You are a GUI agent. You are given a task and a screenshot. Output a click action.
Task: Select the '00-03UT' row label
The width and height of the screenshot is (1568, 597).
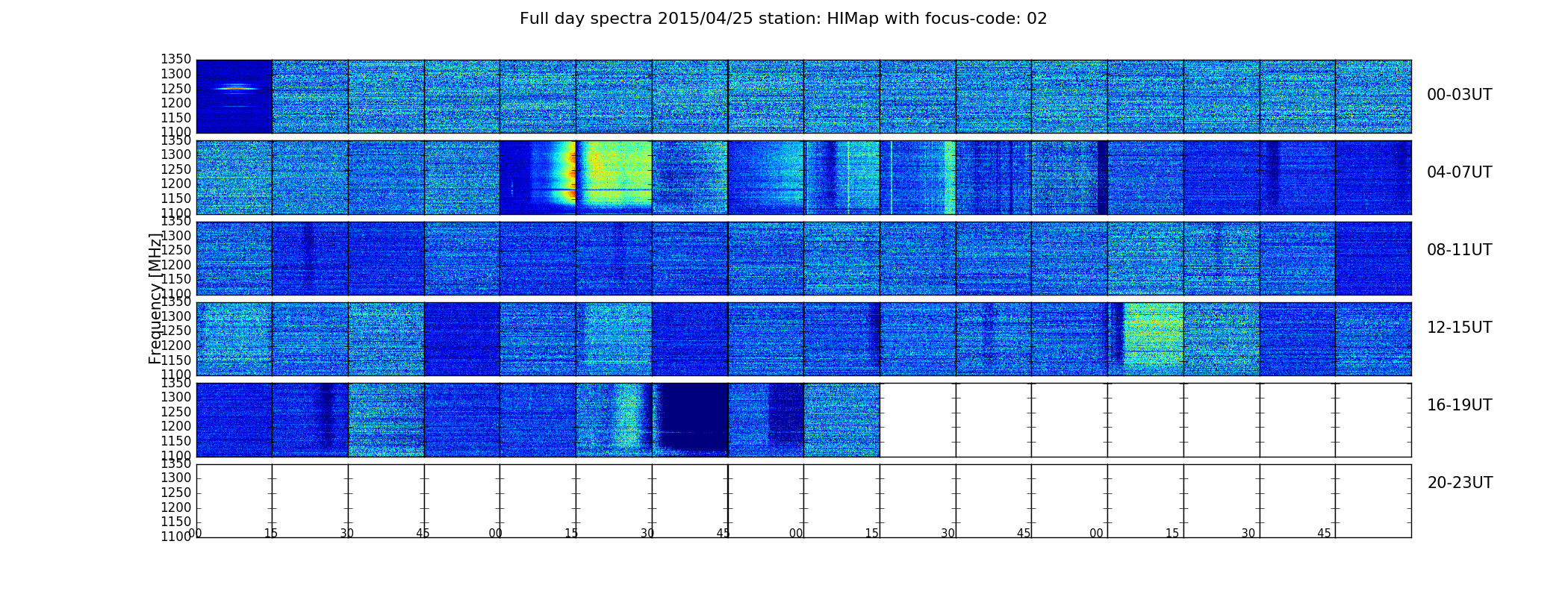(1459, 95)
